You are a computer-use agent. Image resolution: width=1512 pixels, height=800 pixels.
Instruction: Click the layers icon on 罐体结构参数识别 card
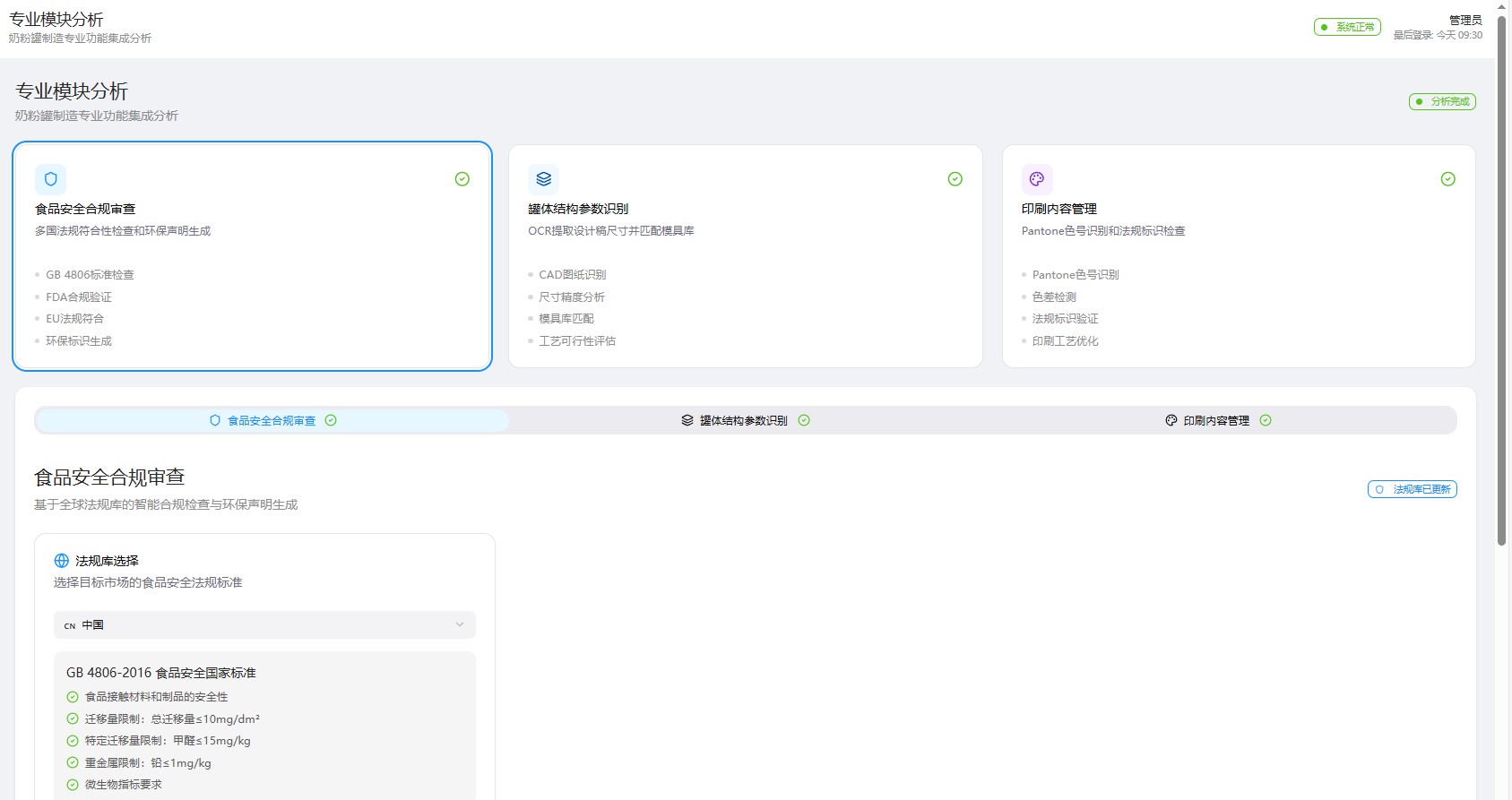[543, 179]
